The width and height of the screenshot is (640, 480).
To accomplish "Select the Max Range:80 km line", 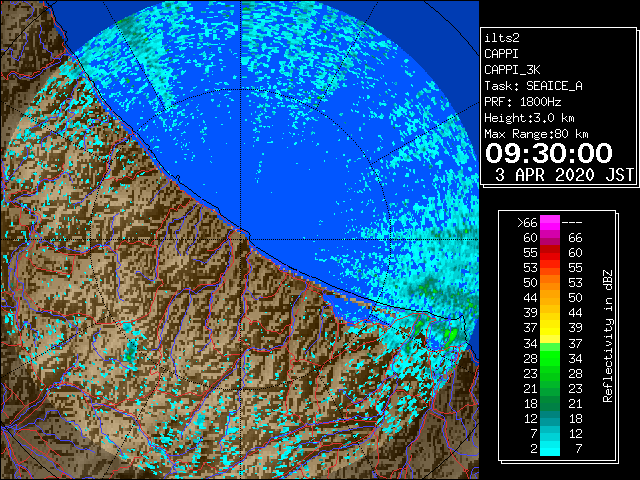I will click(x=536, y=134).
